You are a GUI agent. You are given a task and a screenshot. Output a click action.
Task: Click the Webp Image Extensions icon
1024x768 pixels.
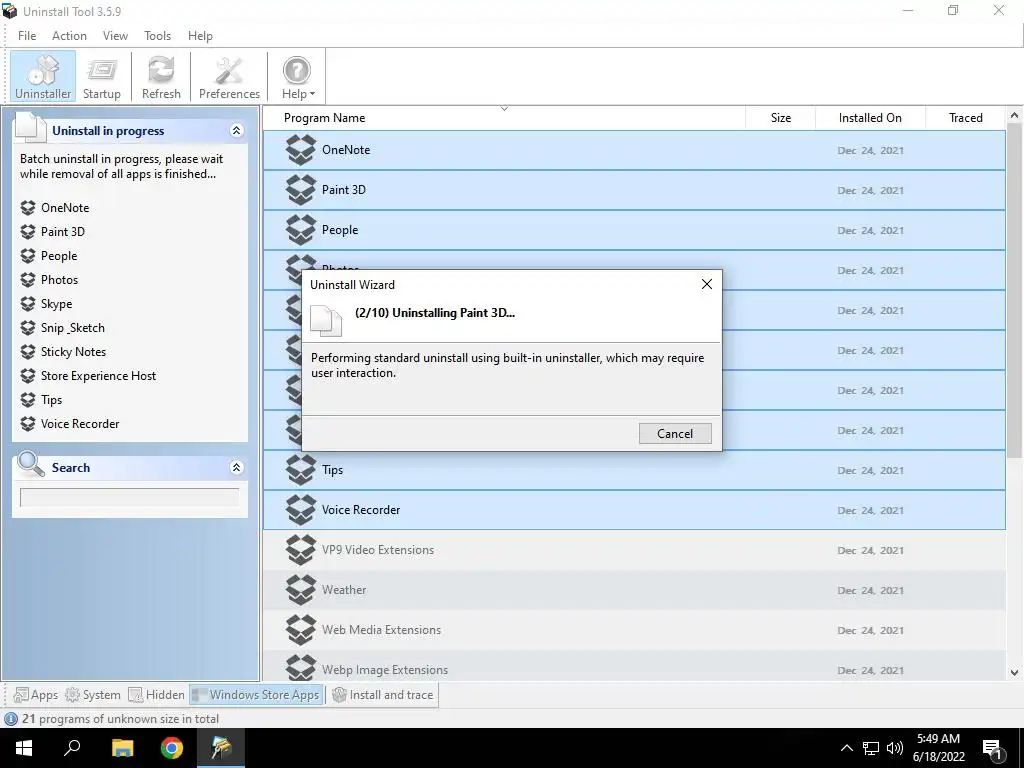pyautogui.click(x=301, y=668)
